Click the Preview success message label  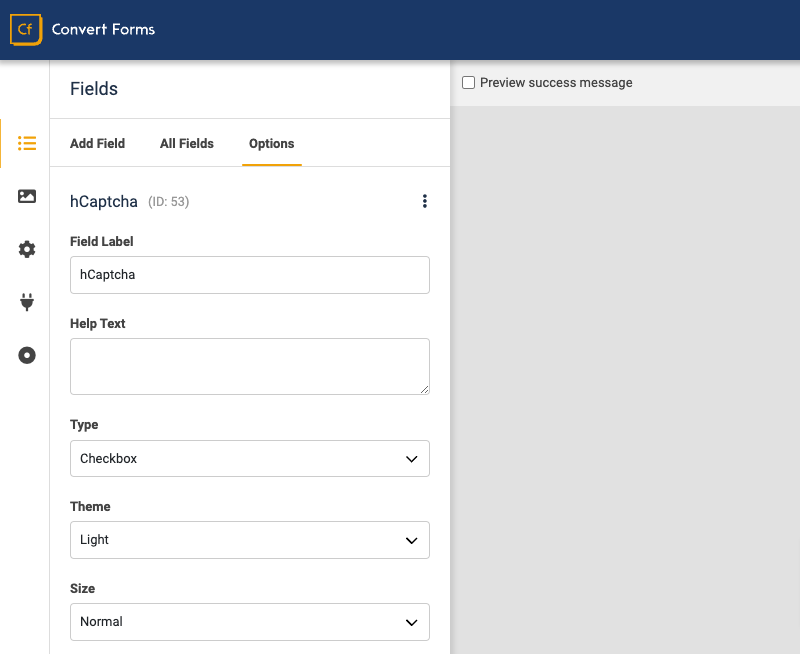click(556, 83)
